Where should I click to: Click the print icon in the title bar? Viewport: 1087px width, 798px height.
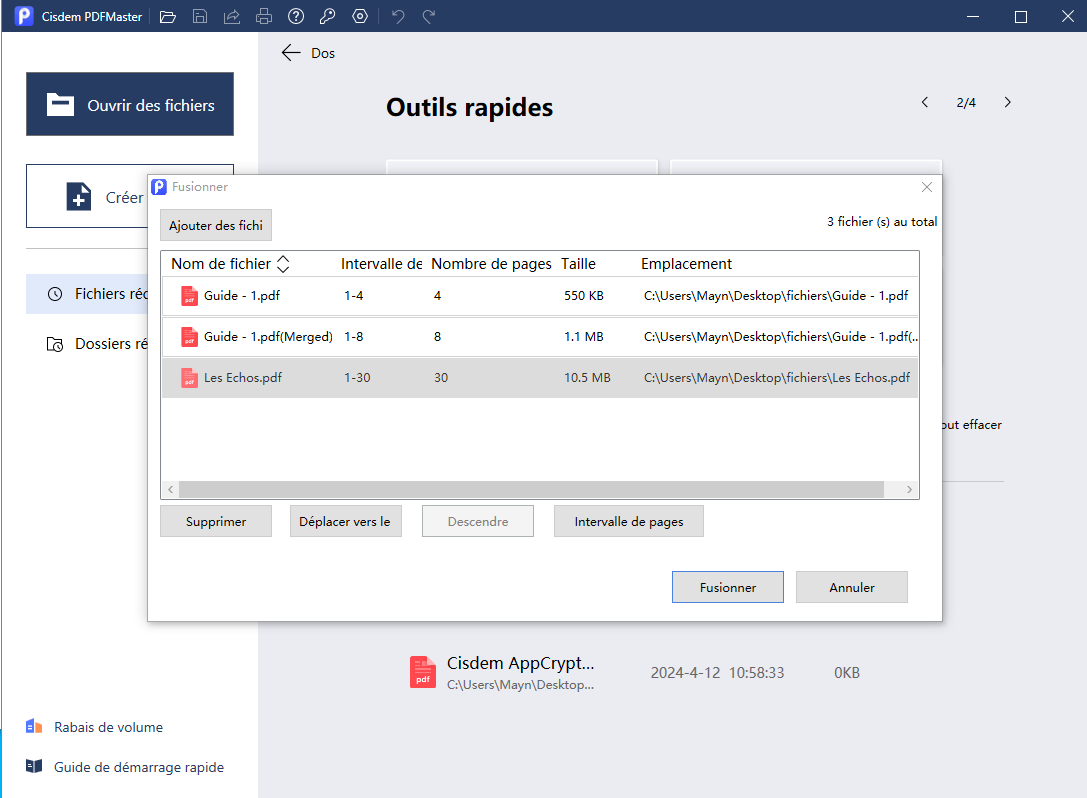tap(263, 17)
